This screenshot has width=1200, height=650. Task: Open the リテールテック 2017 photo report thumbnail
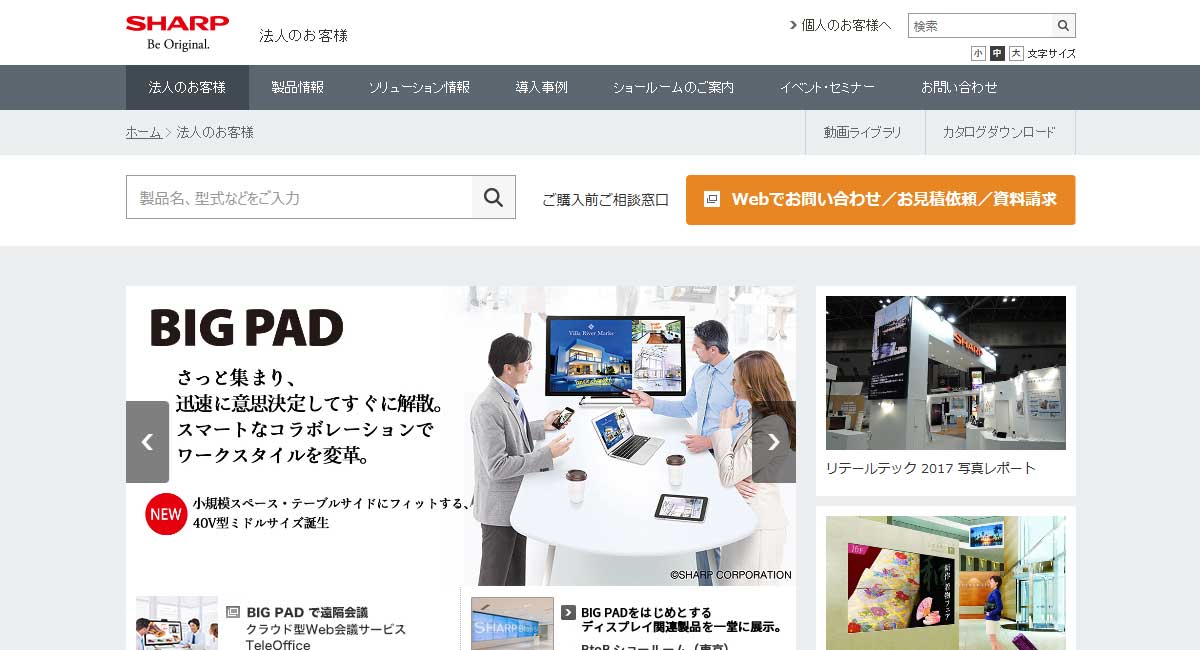pyautogui.click(x=945, y=373)
